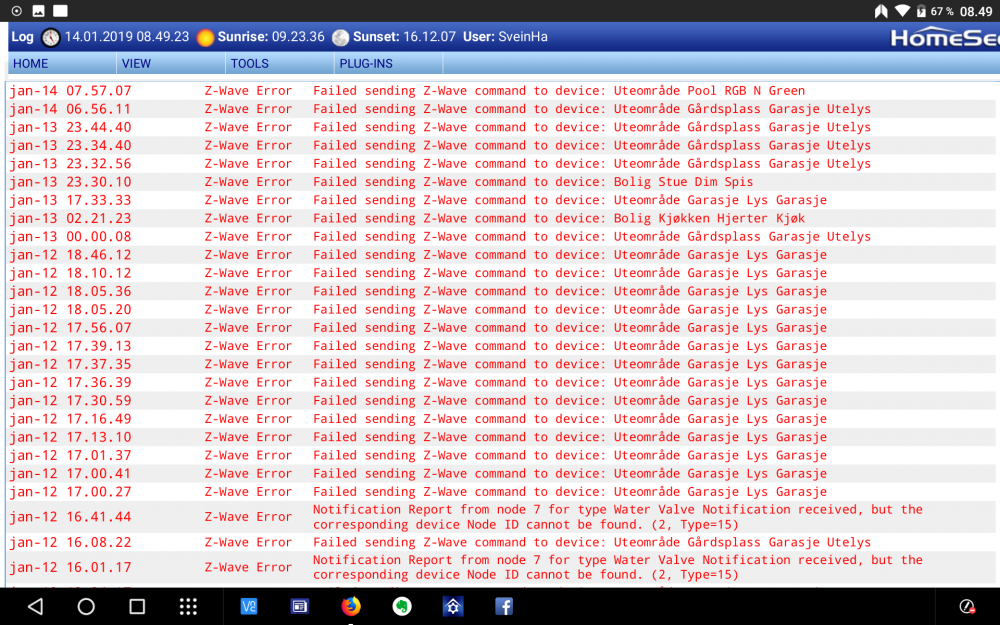Click the sunset icon in the header

[x=340, y=36]
